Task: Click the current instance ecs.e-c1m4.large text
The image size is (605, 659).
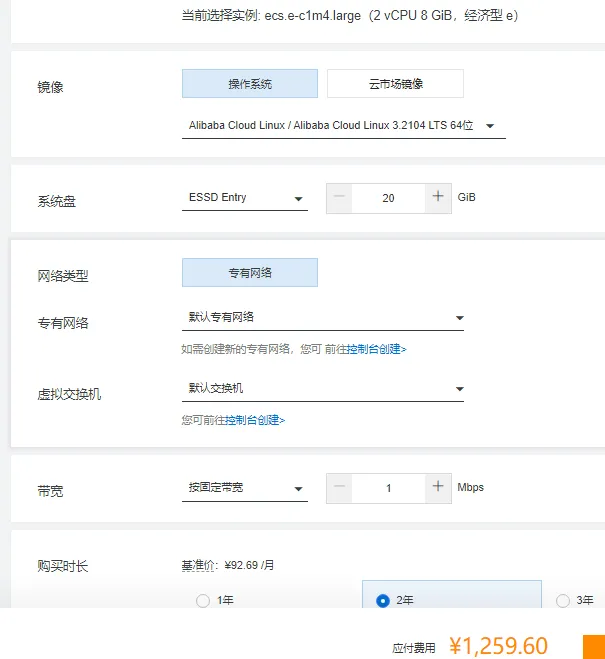Action: [x=350, y=16]
